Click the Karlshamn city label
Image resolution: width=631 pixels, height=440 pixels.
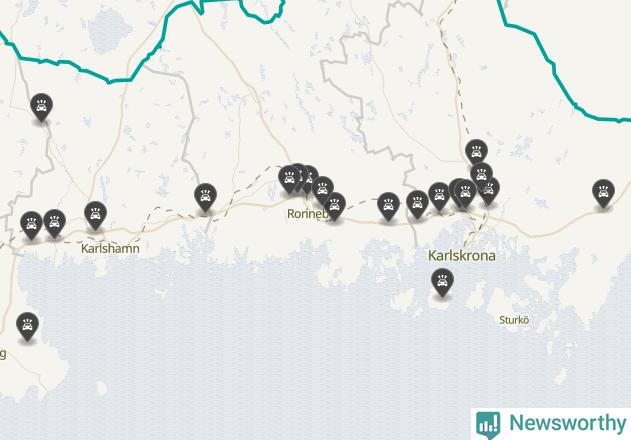(x=110, y=248)
